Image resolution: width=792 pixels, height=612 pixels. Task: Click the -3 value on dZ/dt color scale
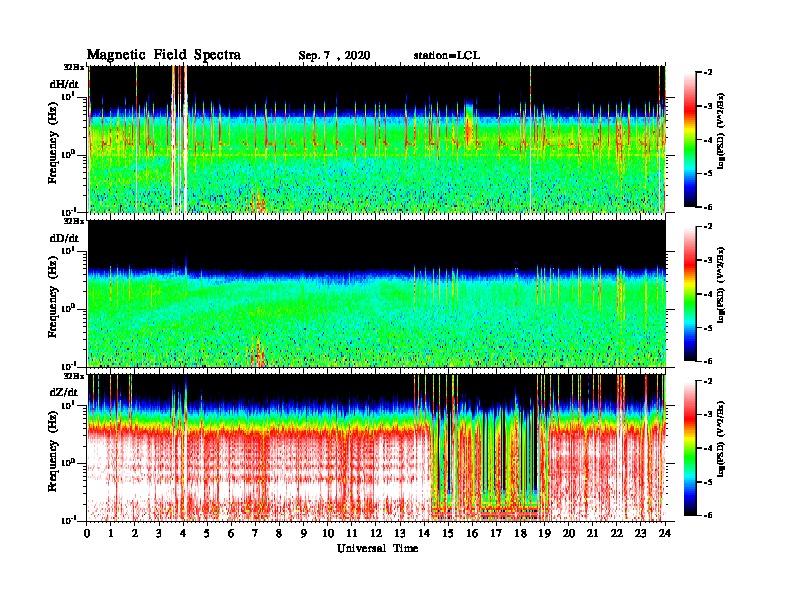pyautogui.click(x=708, y=414)
